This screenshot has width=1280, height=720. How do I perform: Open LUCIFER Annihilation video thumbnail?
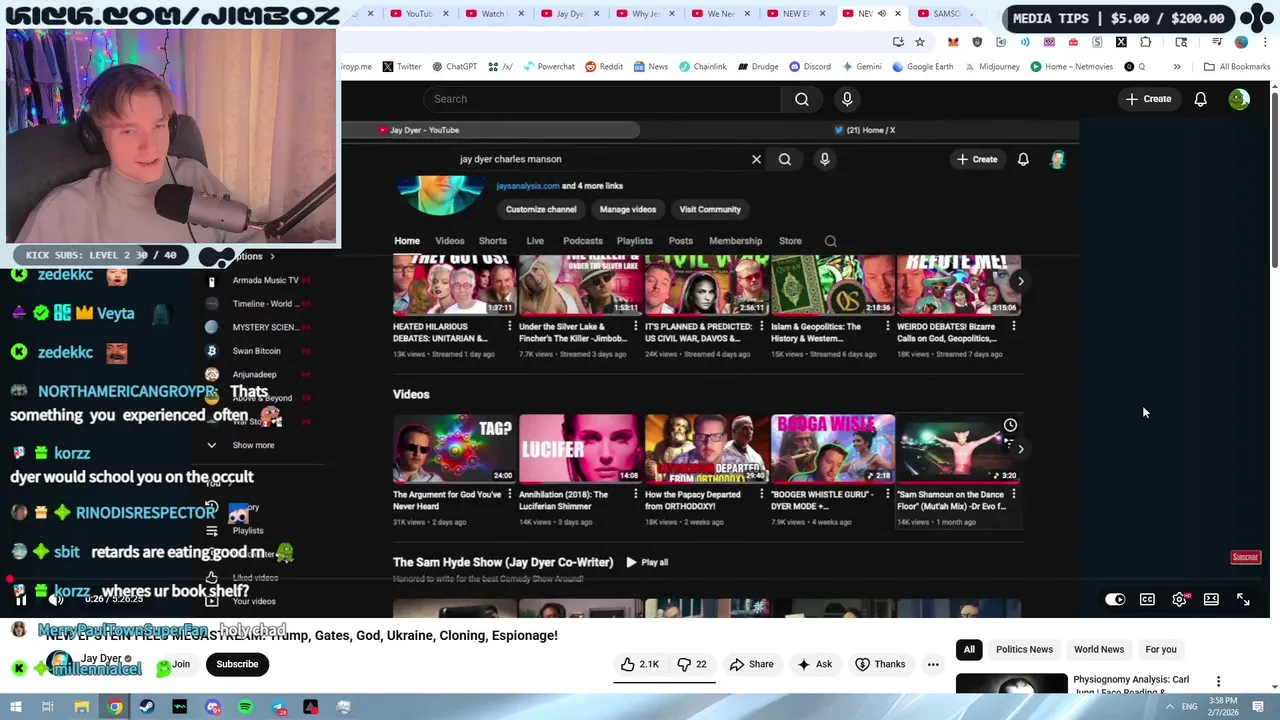click(581, 448)
